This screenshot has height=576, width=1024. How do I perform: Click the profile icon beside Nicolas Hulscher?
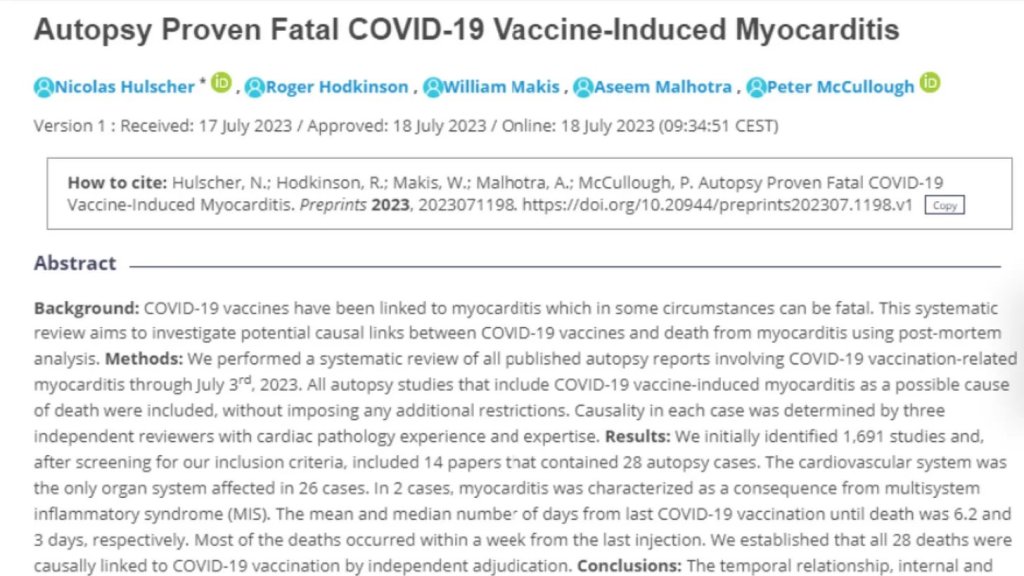point(43,87)
